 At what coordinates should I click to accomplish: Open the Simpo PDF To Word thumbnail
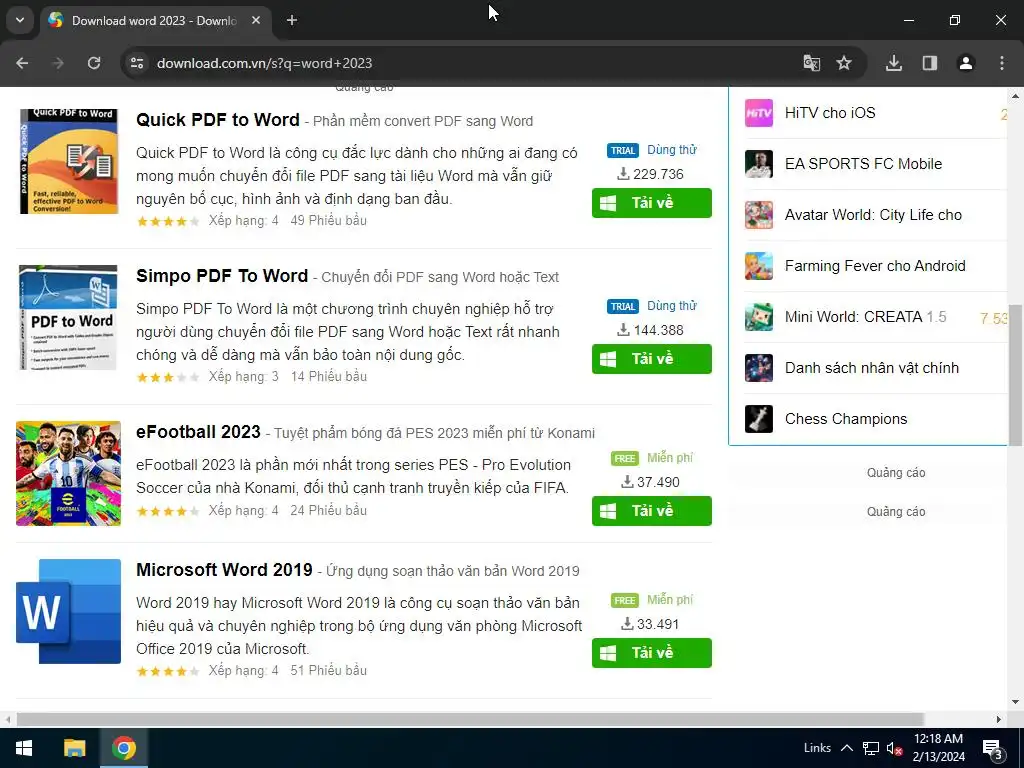click(68, 317)
